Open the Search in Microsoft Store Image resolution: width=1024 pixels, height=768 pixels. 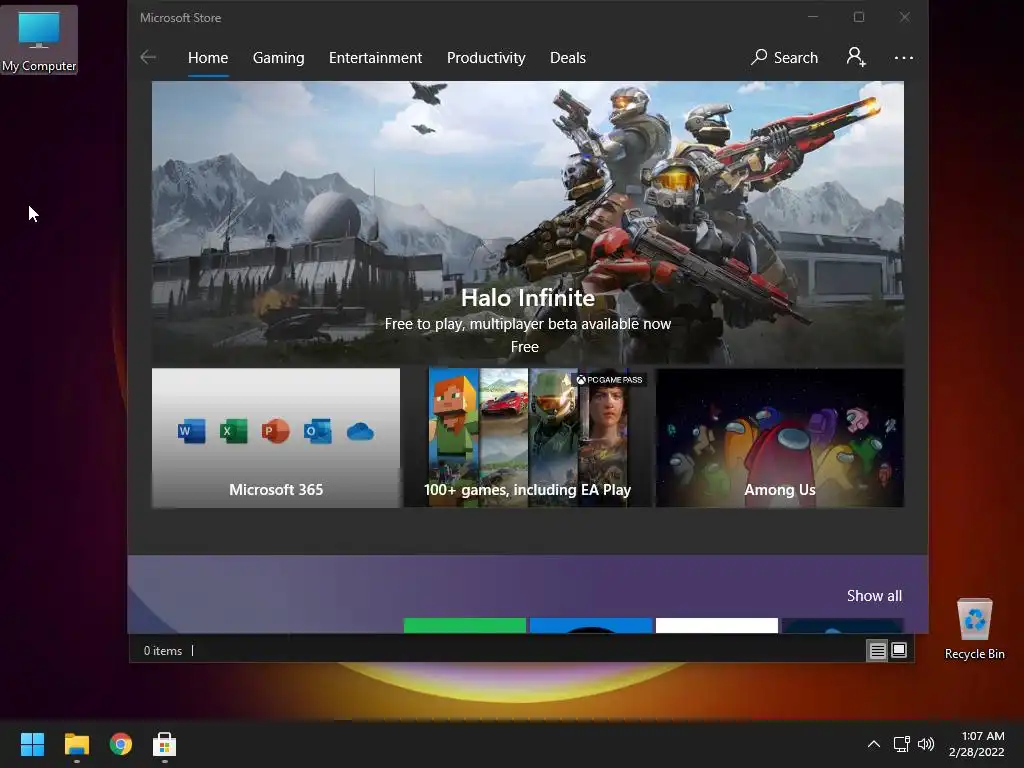(784, 57)
